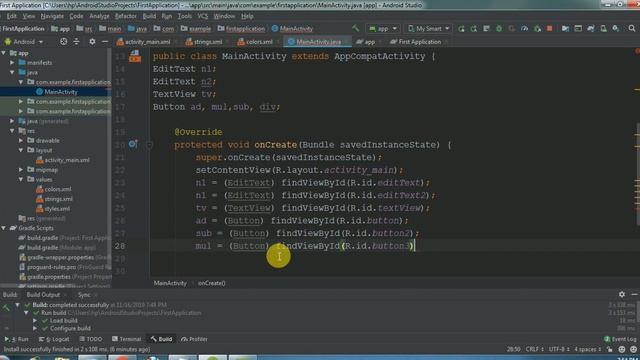The height and width of the screenshot is (360, 640).
Task: Open the Build menu
Action: [149, 16]
